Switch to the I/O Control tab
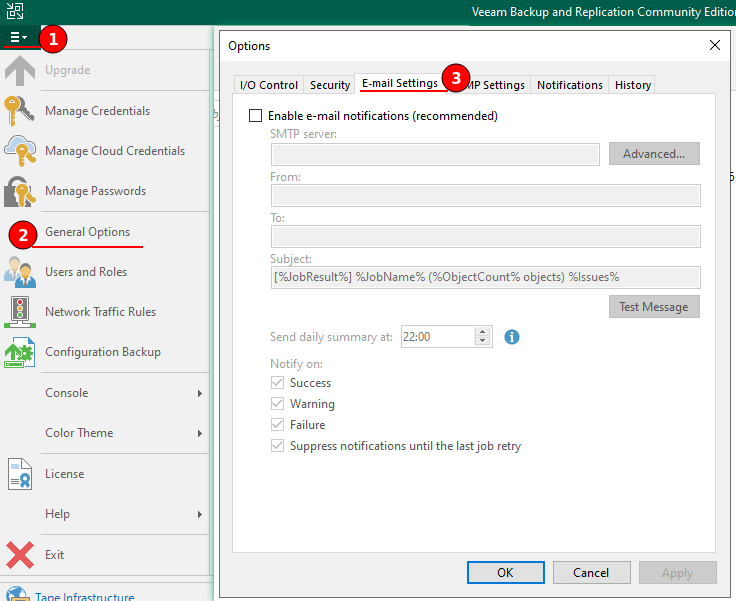736x601 pixels. pyautogui.click(x=268, y=85)
